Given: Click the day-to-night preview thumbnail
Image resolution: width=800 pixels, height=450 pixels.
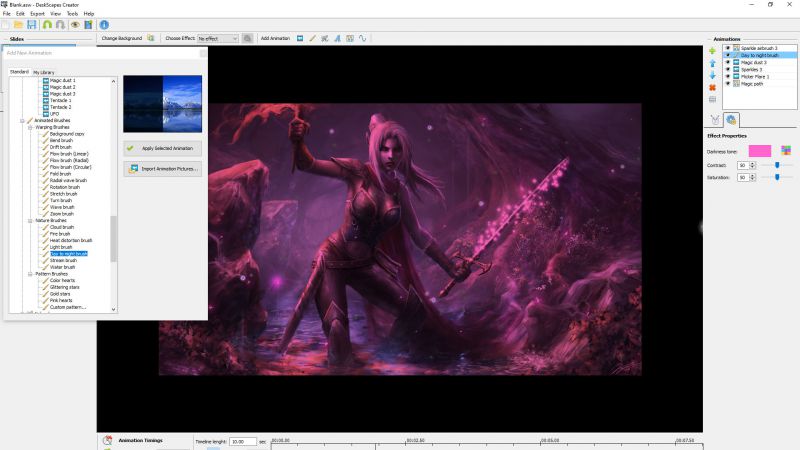Looking at the screenshot, I should coord(162,104).
